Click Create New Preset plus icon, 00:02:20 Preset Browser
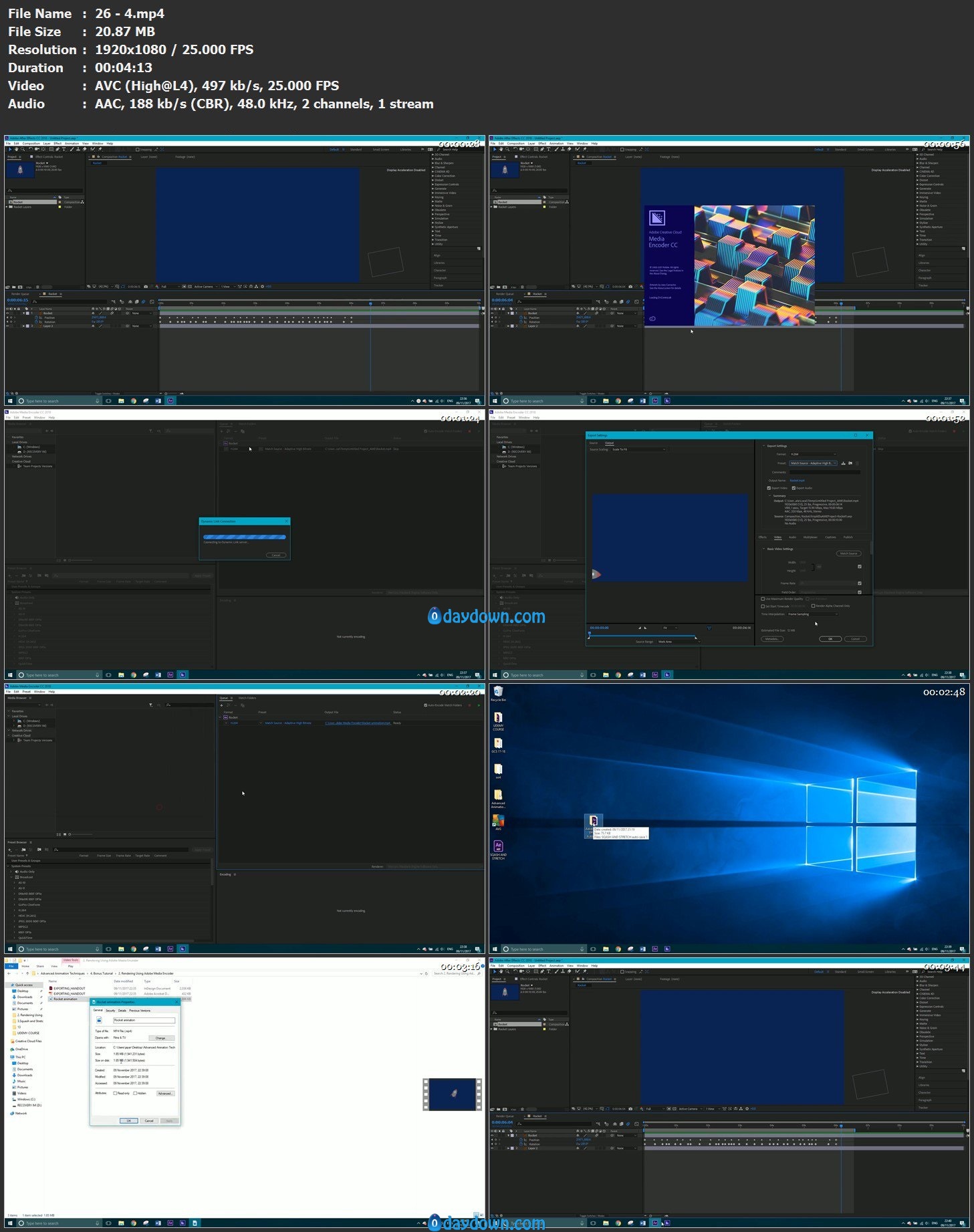Image resolution: width=974 pixels, height=1232 pixels. click(x=9, y=850)
